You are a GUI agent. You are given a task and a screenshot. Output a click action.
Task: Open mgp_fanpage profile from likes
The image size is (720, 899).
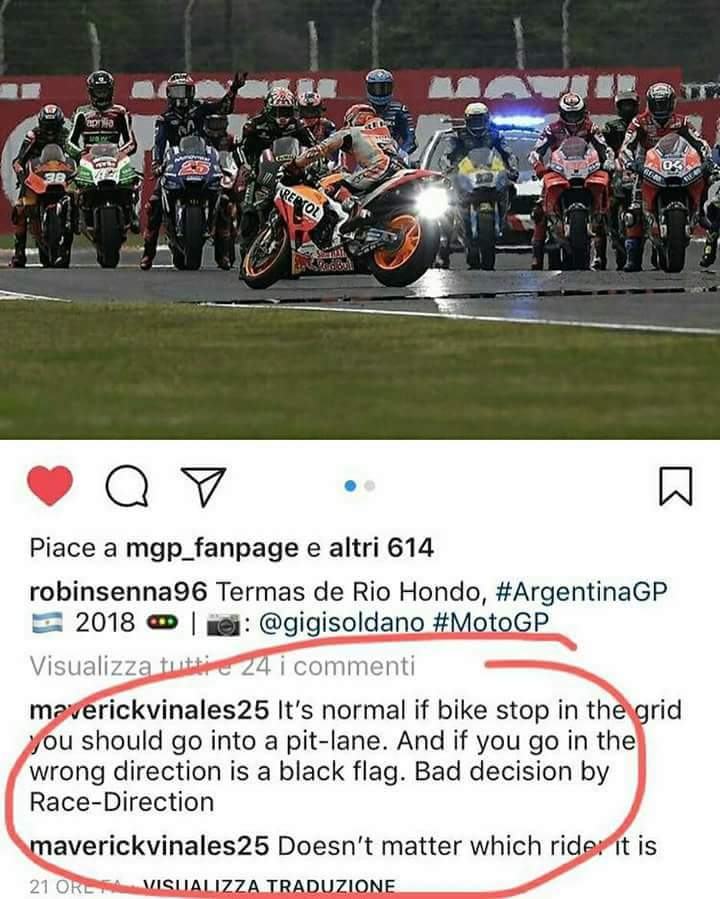click(212, 548)
